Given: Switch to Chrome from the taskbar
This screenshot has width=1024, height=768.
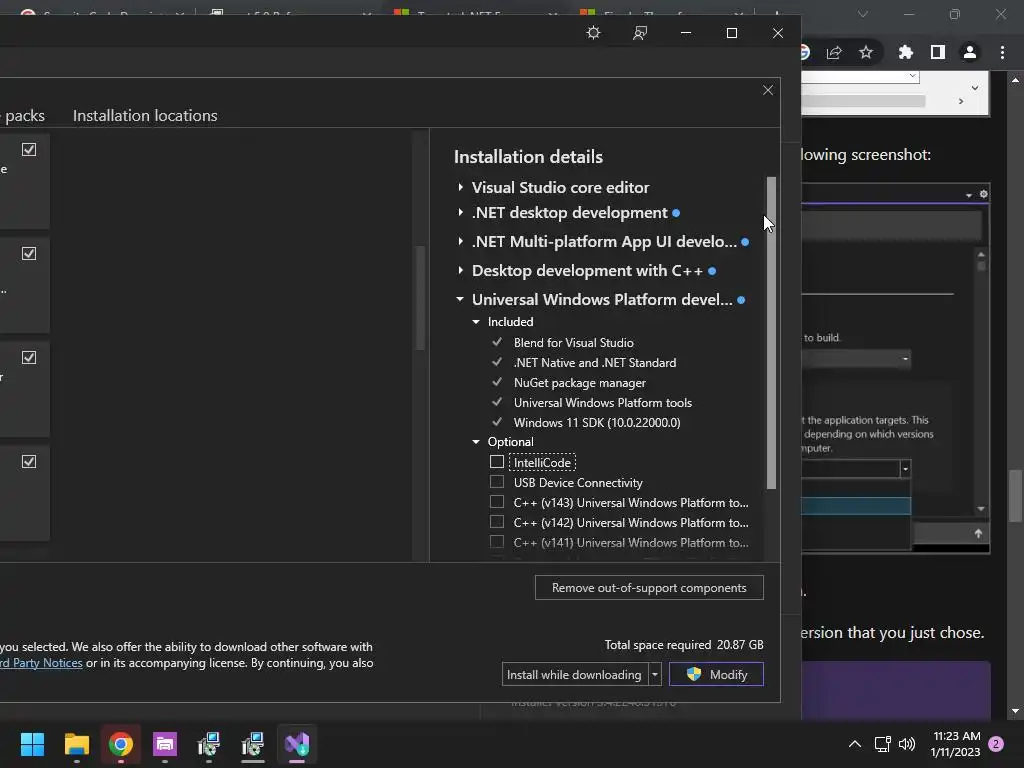Looking at the screenshot, I should pyautogui.click(x=121, y=744).
